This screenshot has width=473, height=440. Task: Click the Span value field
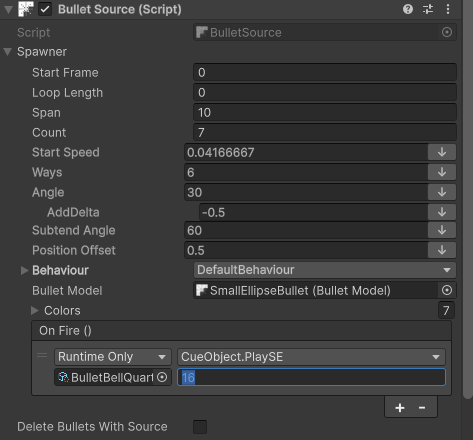click(x=325, y=112)
